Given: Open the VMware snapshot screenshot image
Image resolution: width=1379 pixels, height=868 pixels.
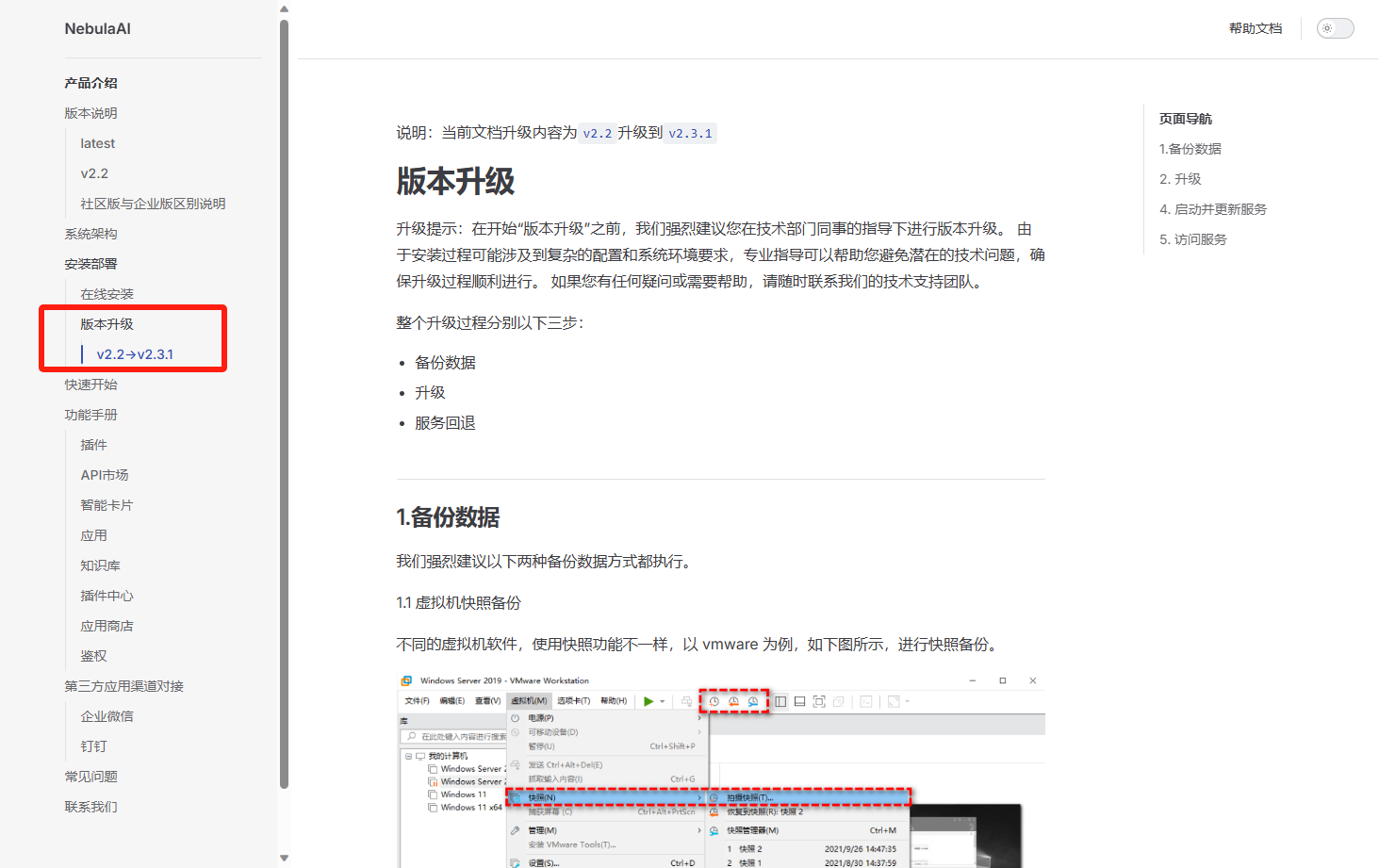Looking at the screenshot, I should [720, 768].
